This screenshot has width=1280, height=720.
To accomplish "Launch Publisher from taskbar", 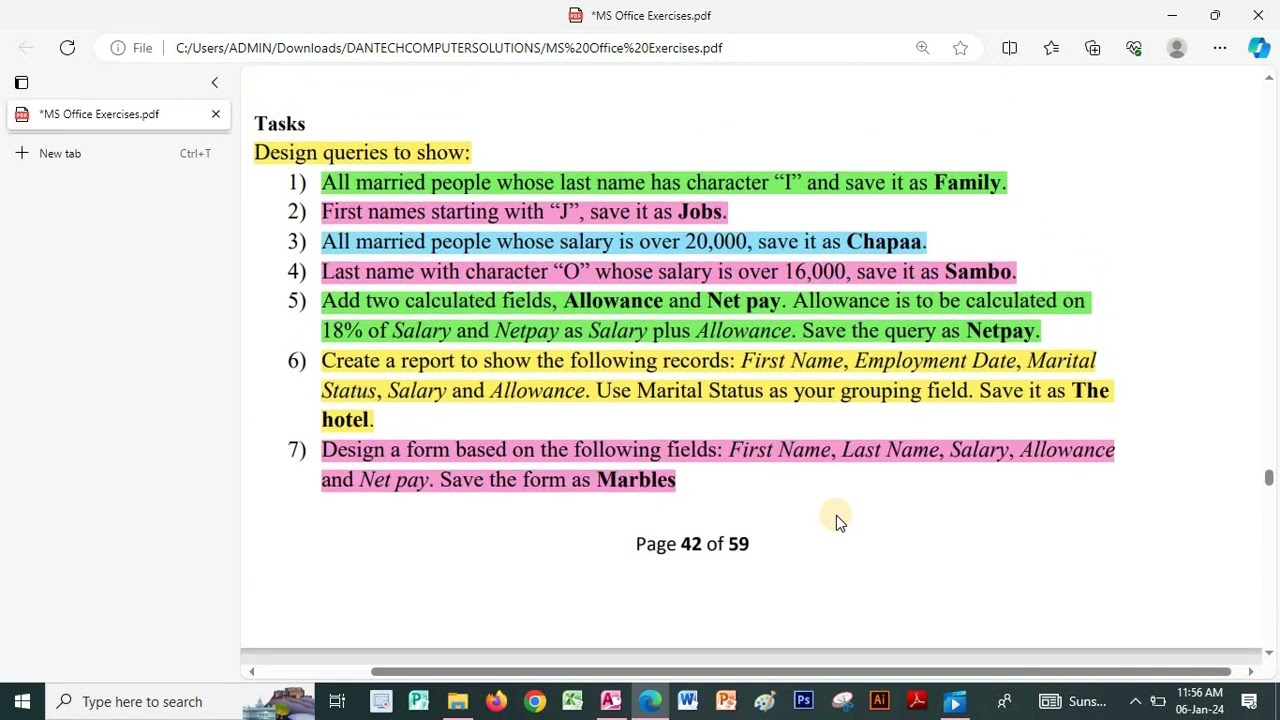I will [419, 702].
